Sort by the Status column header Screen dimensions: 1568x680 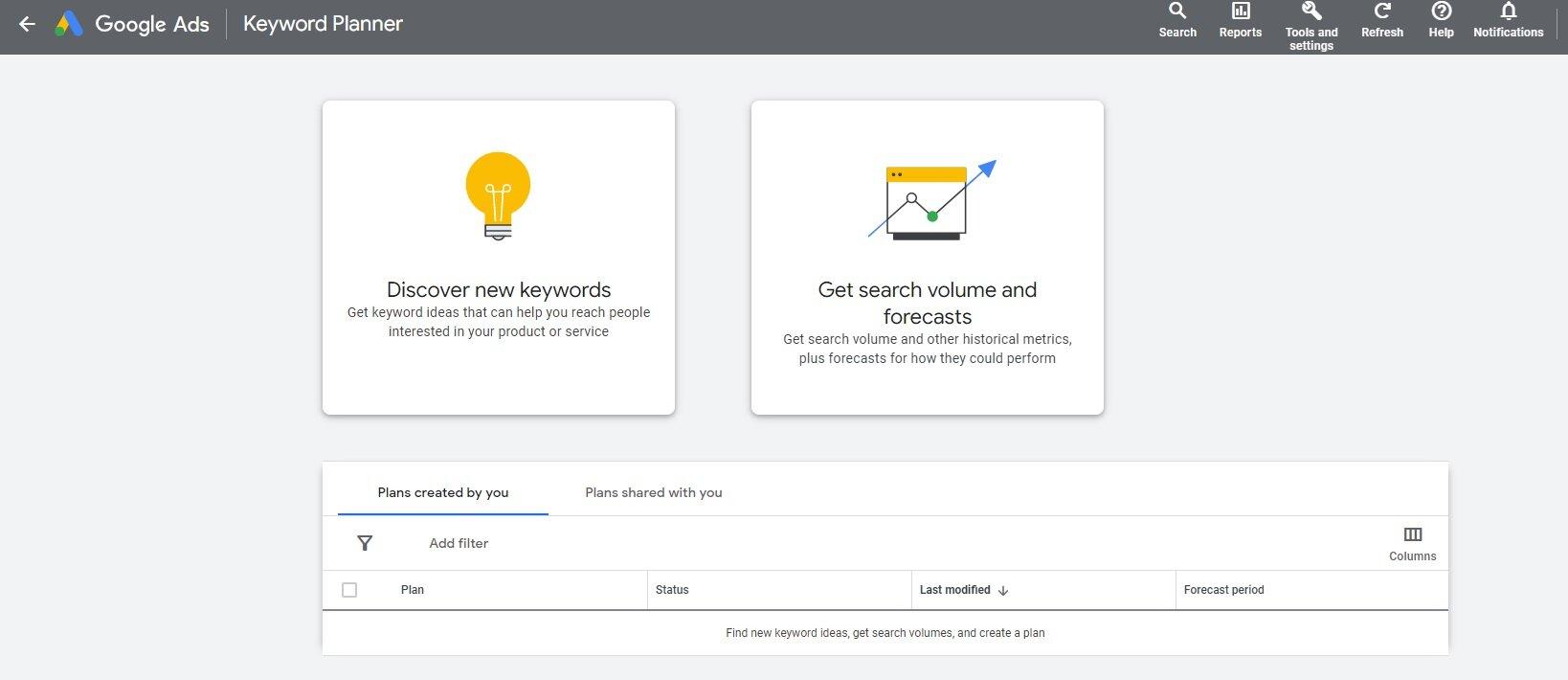tap(672, 590)
